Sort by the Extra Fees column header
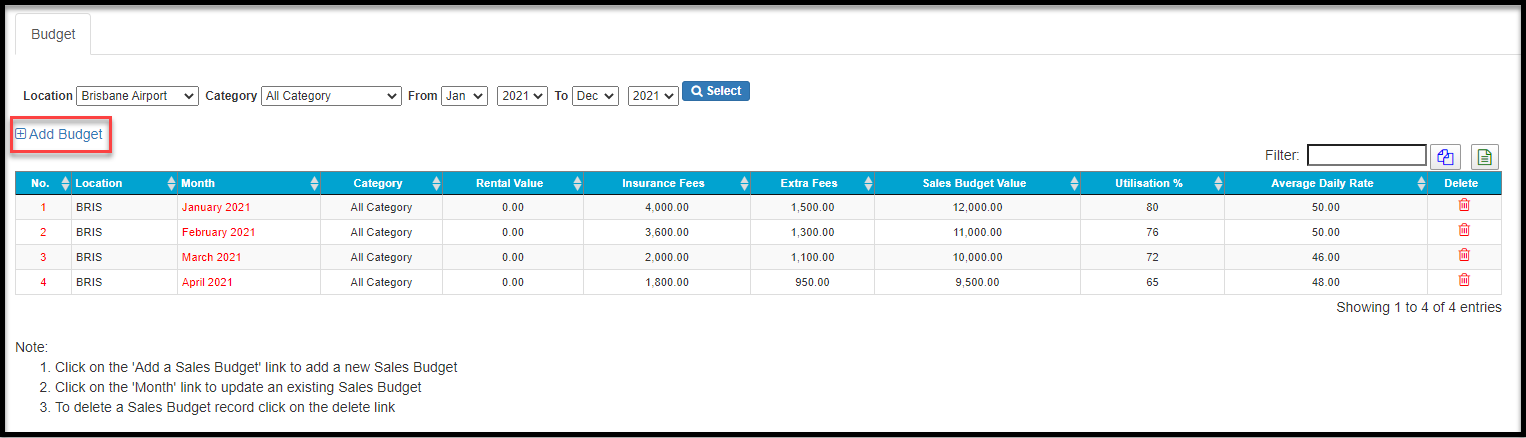 [x=813, y=183]
